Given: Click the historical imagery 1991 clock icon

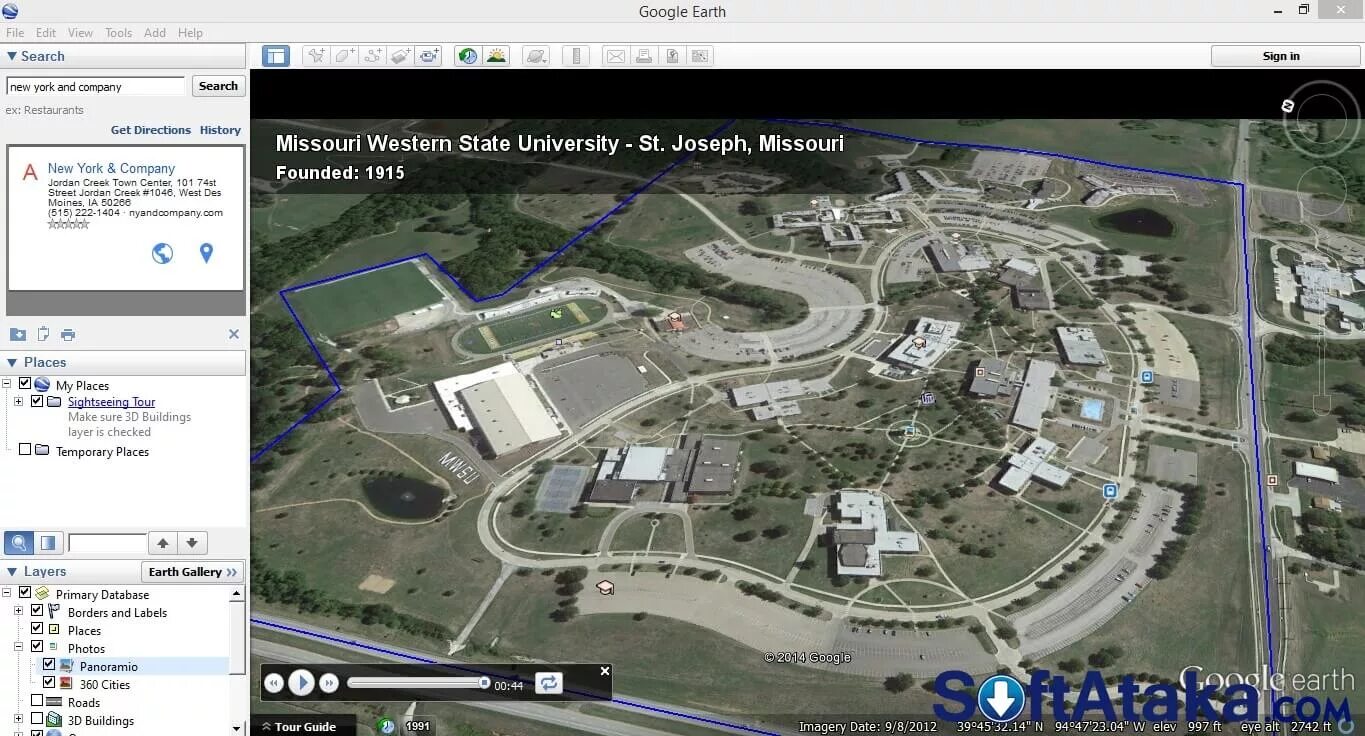Looking at the screenshot, I should 387,726.
